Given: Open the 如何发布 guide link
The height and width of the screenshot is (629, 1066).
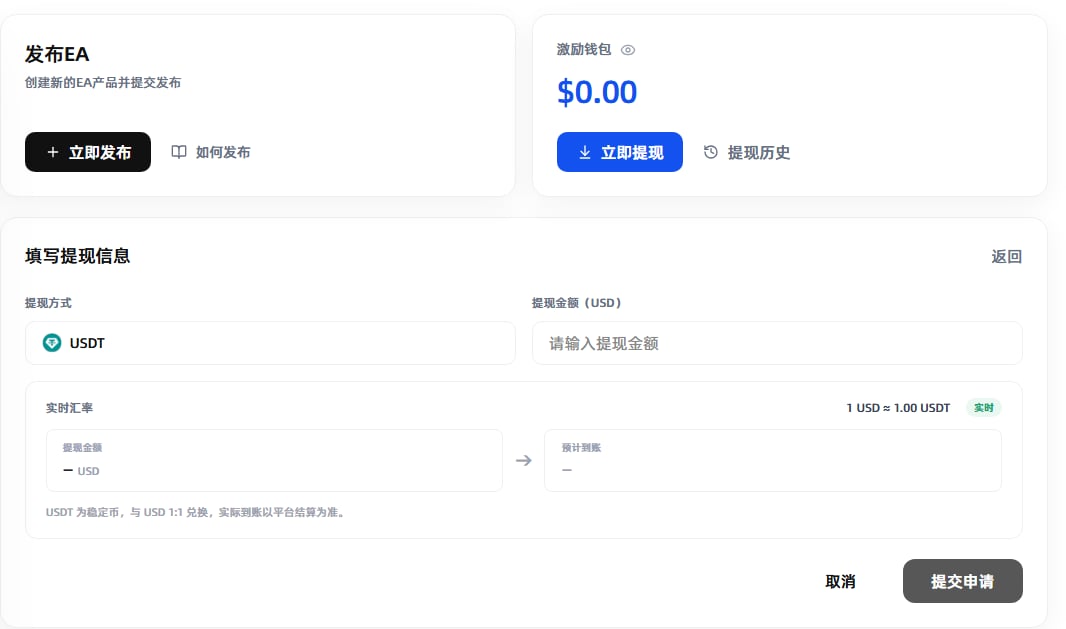Looking at the screenshot, I should [x=211, y=152].
